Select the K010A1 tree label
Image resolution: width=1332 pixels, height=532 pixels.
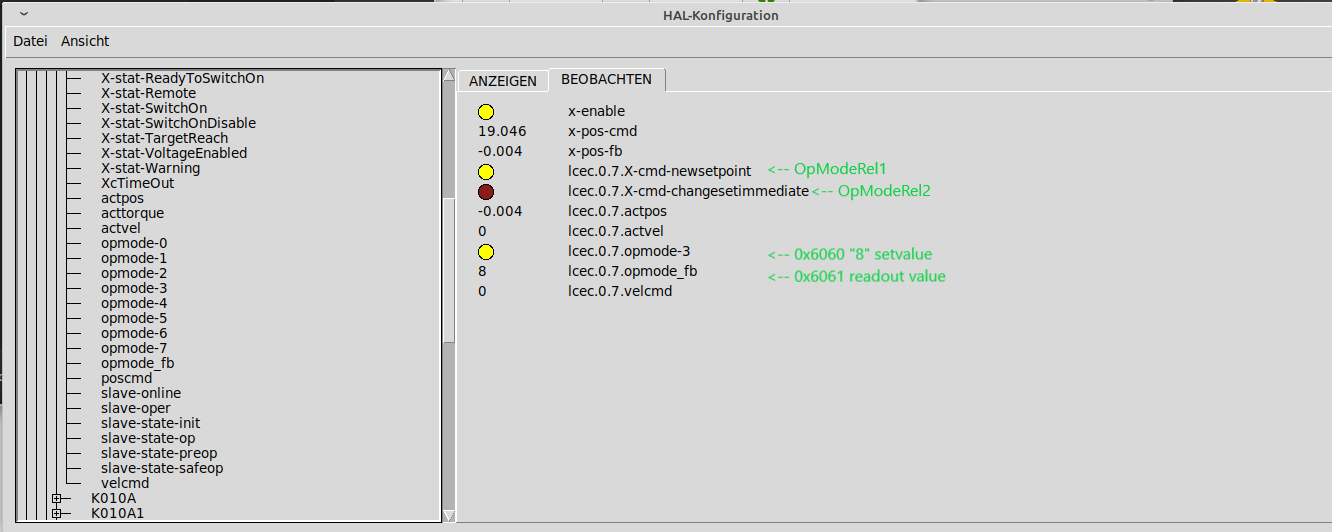[x=117, y=513]
